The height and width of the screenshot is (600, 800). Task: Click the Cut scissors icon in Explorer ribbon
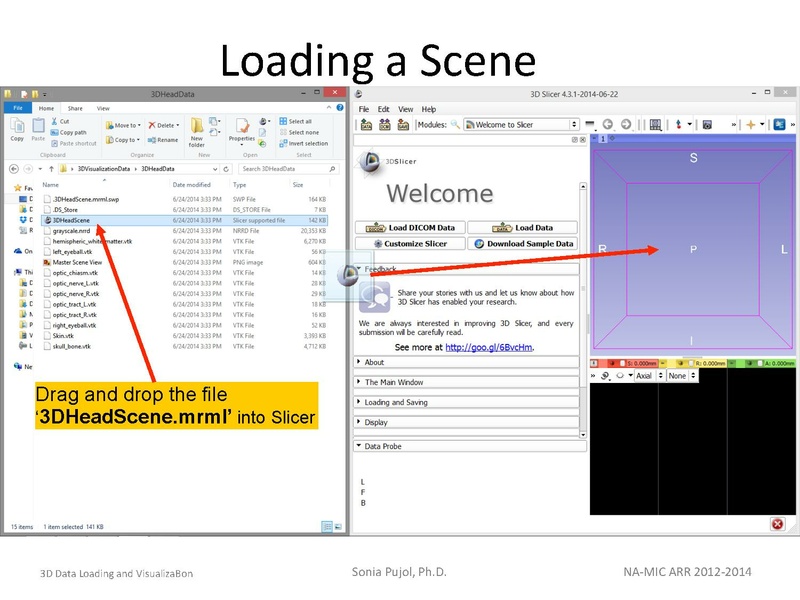[55, 121]
